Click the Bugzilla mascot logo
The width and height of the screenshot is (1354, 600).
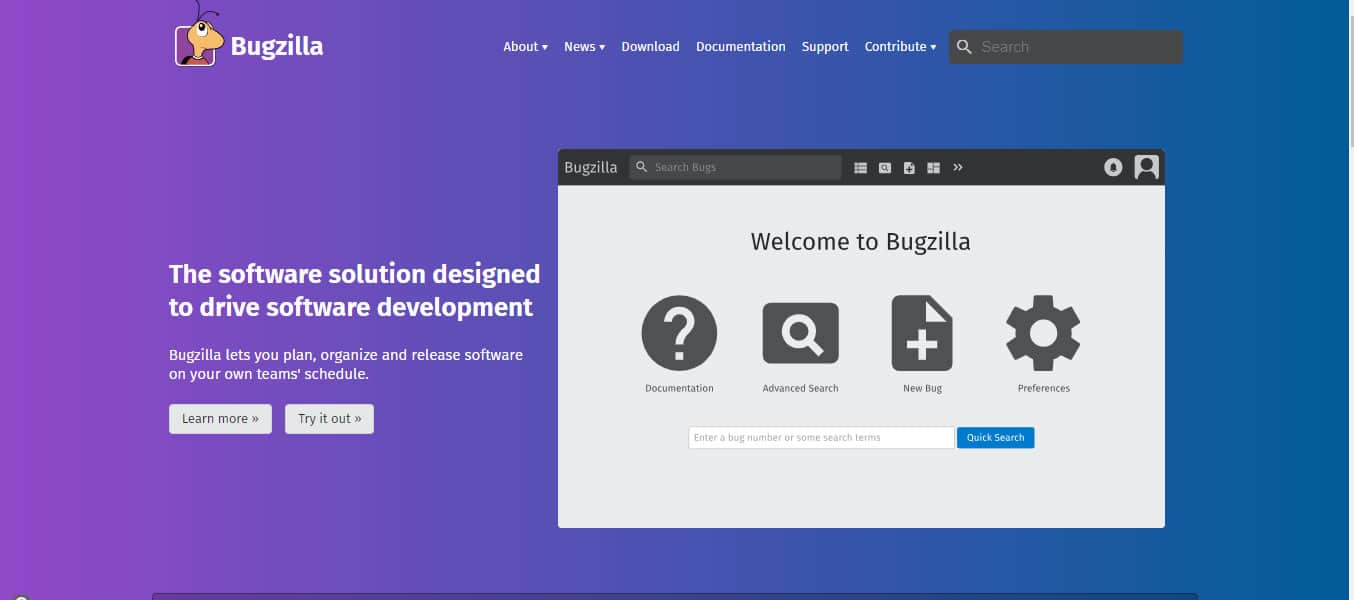point(198,35)
